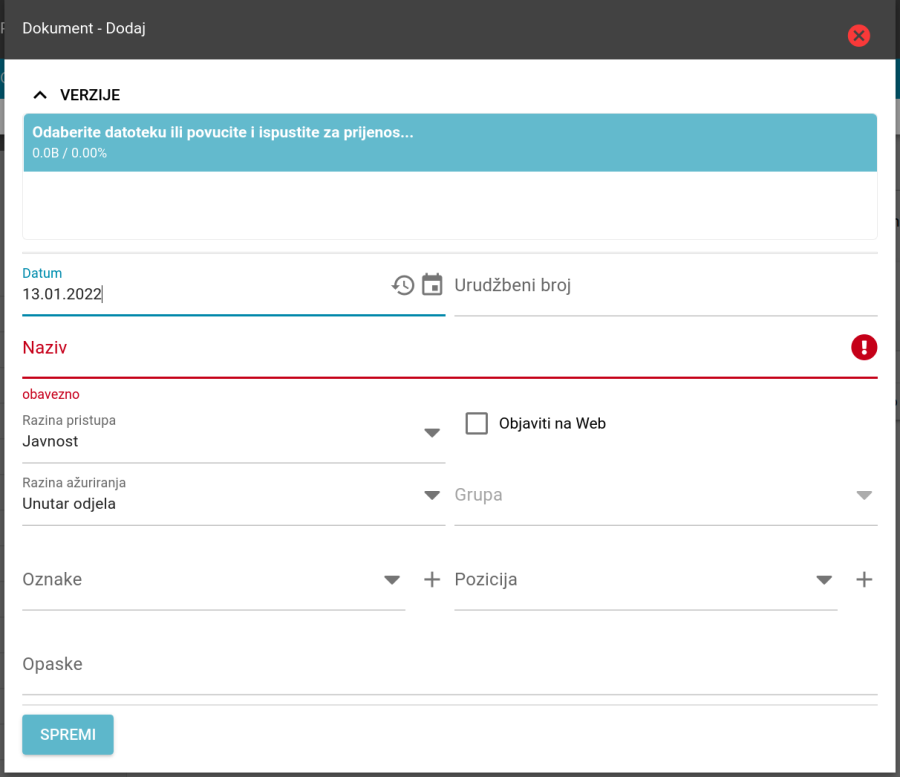Screen dimensions: 900x777
Task: Open the calendar date picker icon
Action: [x=432, y=285]
